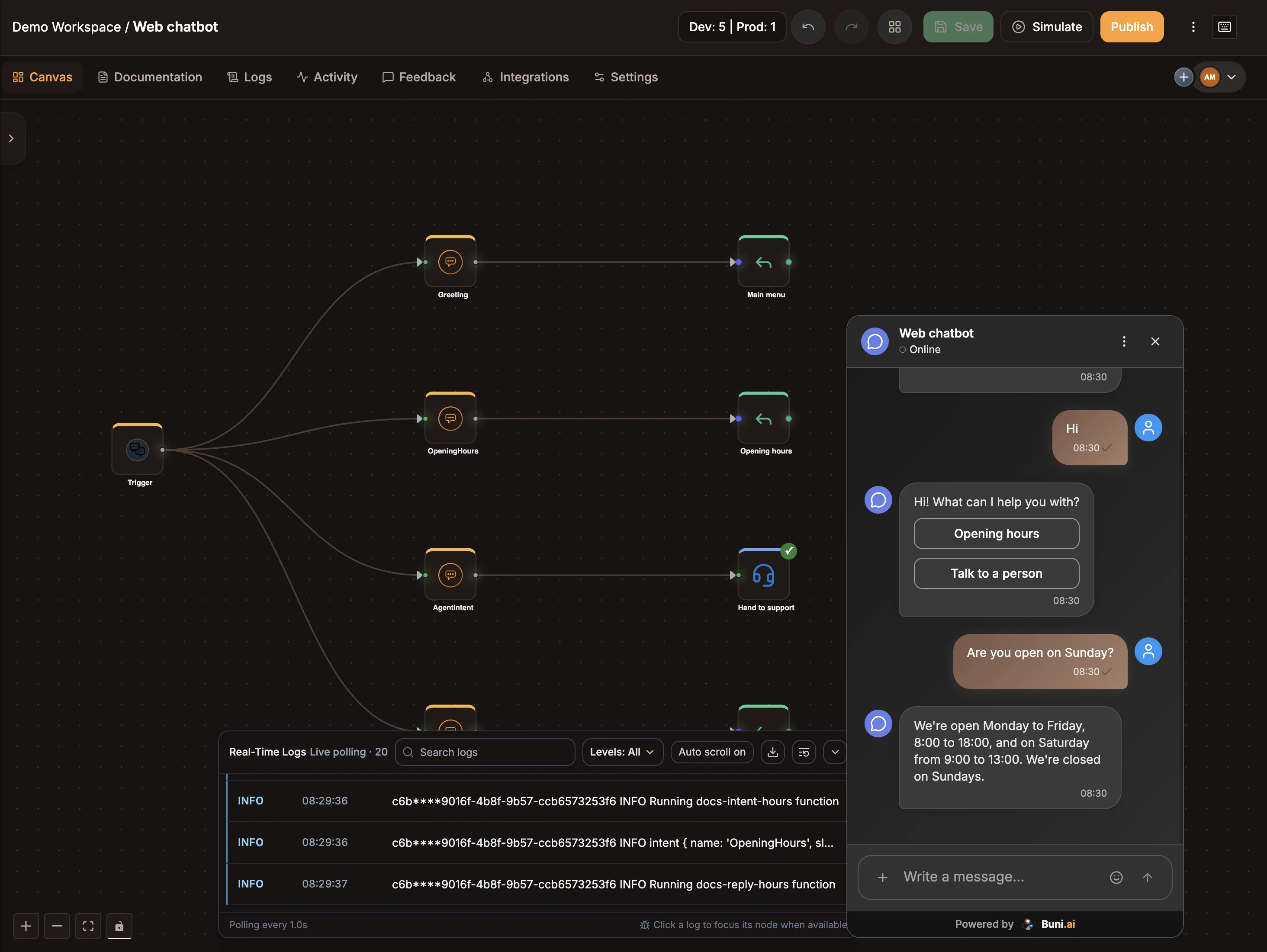Viewport: 1267px width, 952px height.
Task: Open the Feedback tab
Action: [x=419, y=77]
